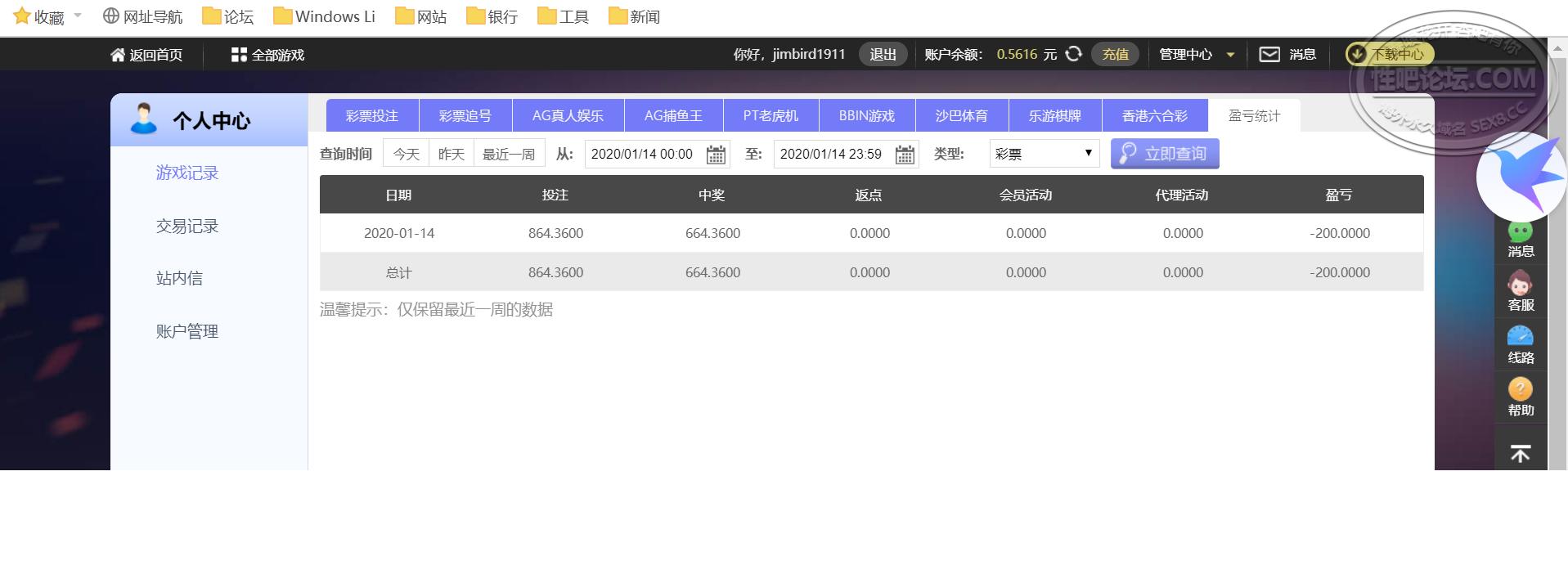Select the 今天 quick time filter
This screenshot has height=570, width=1568.
pyautogui.click(x=407, y=154)
